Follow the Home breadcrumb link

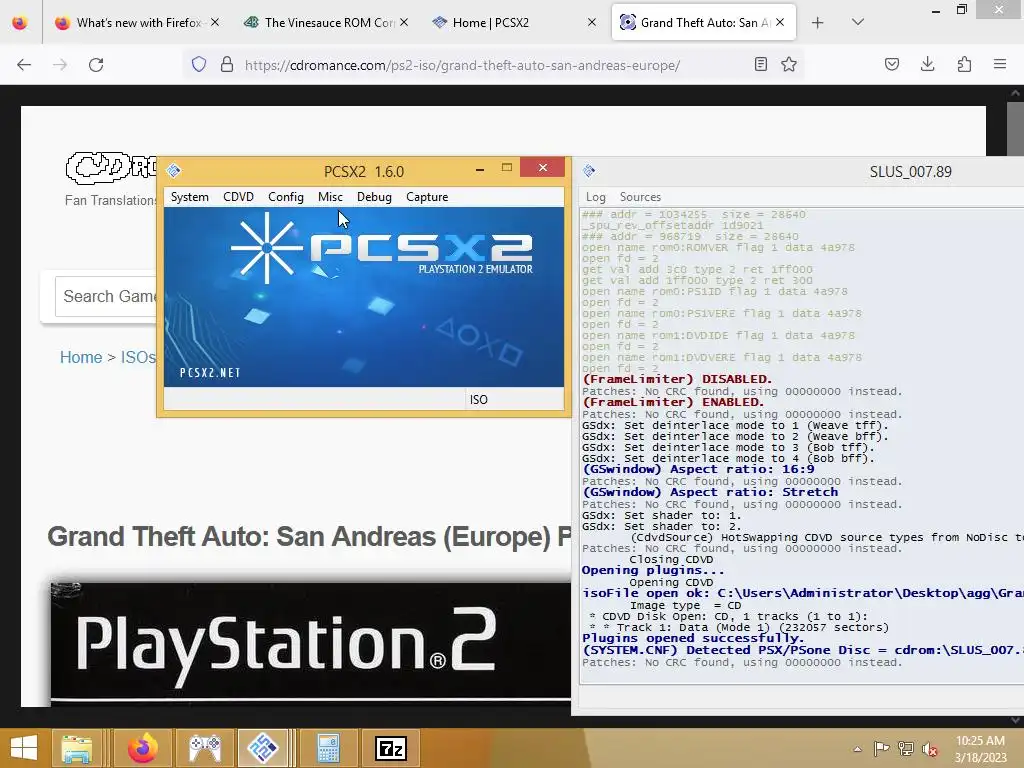[81, 357]
